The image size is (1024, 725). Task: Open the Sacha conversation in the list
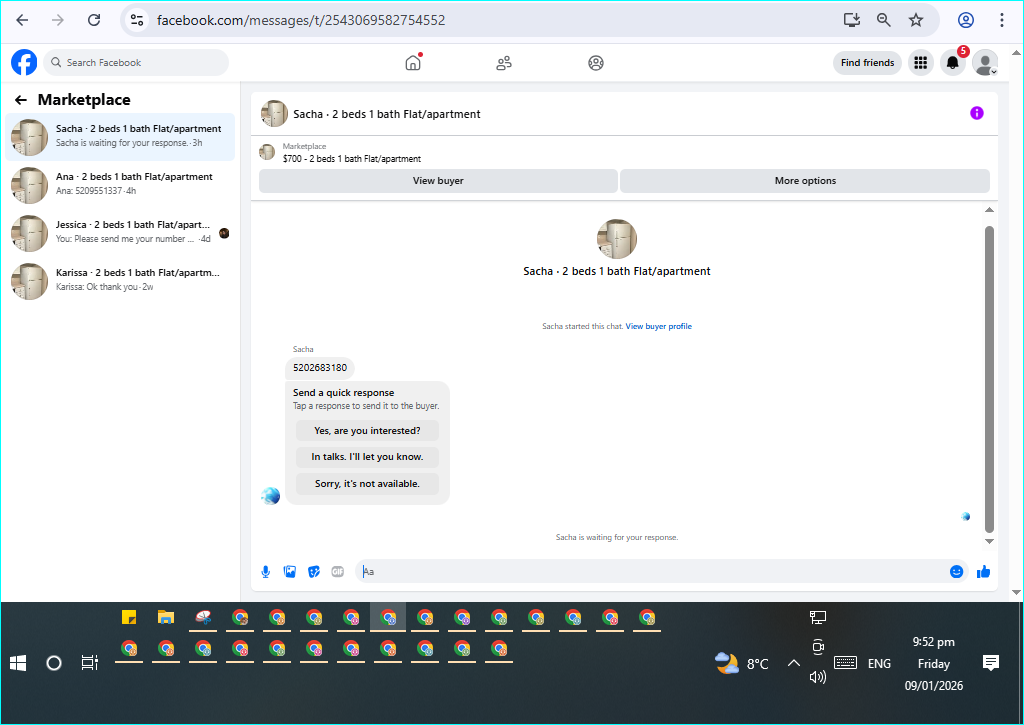pos(120,137)
